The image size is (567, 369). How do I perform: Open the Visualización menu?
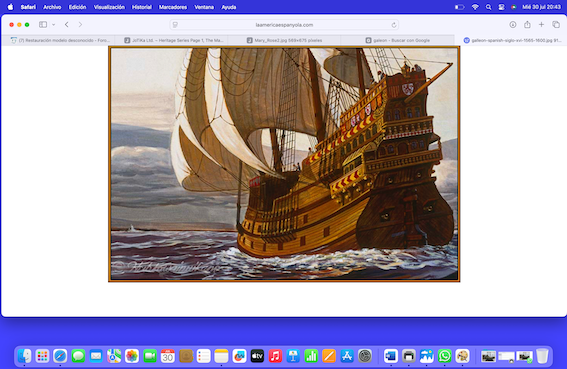click(x=109, y=7)
